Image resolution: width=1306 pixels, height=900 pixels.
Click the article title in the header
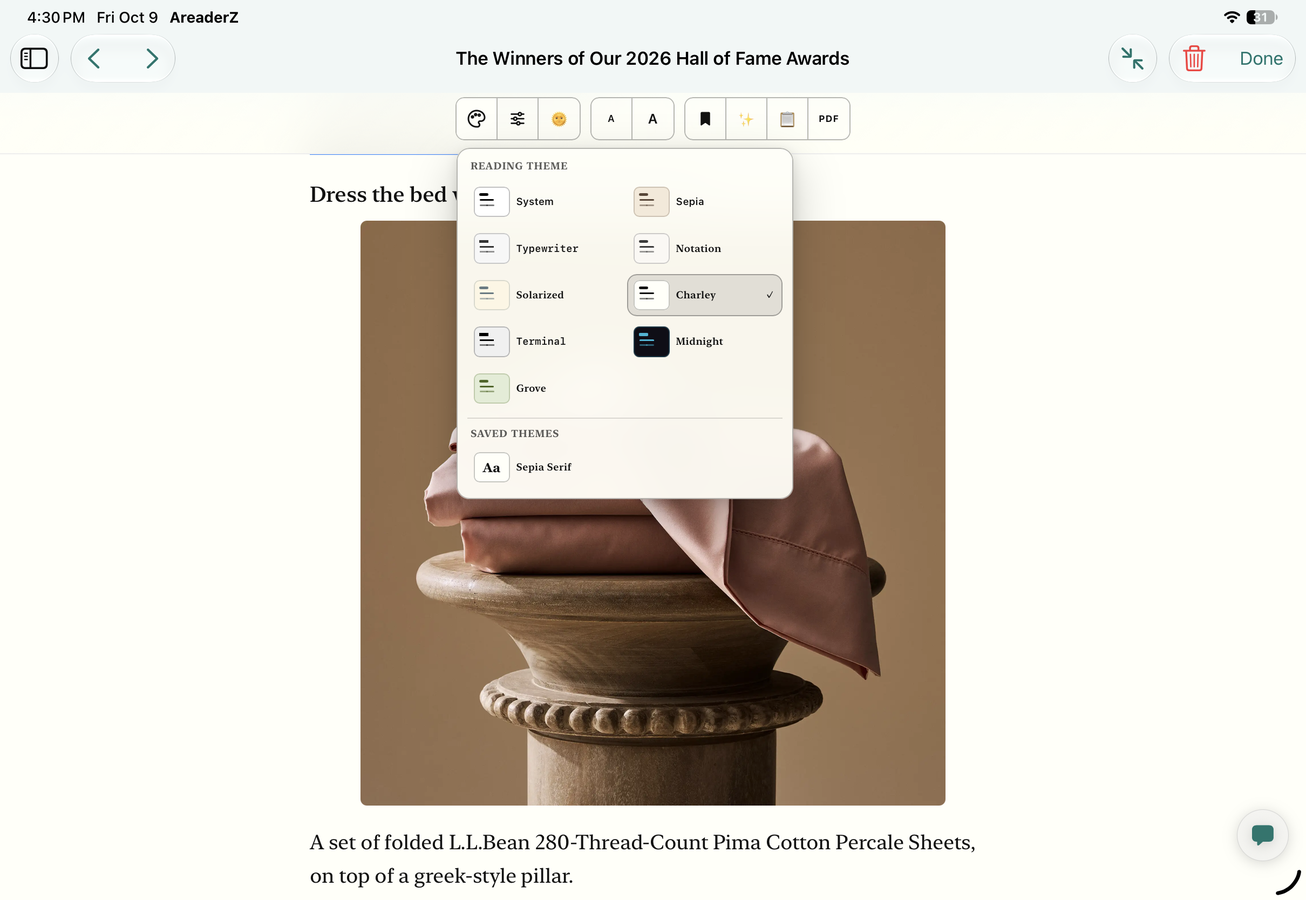click(x=653, y=59)
